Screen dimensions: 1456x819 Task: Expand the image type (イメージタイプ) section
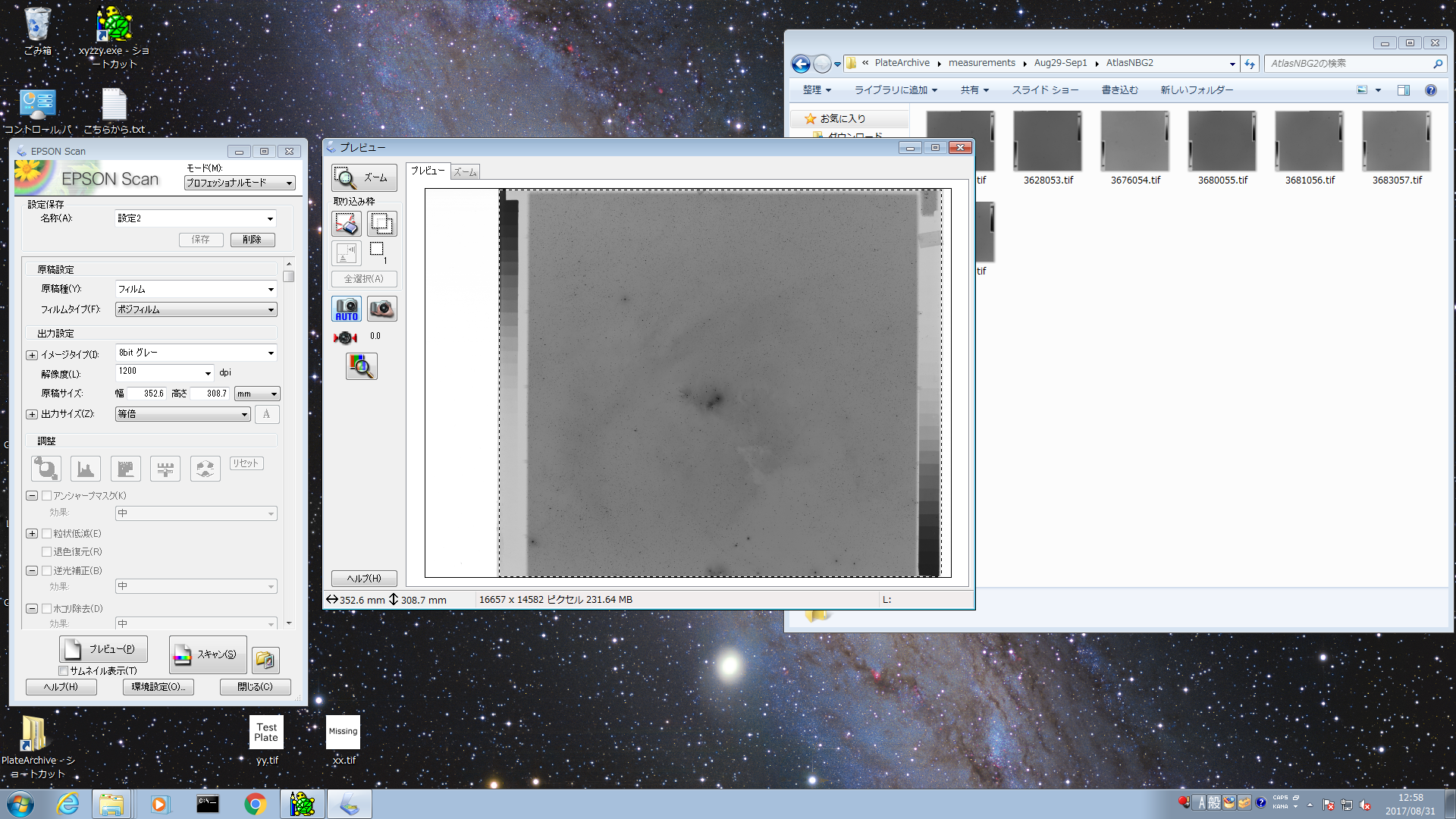32,355
